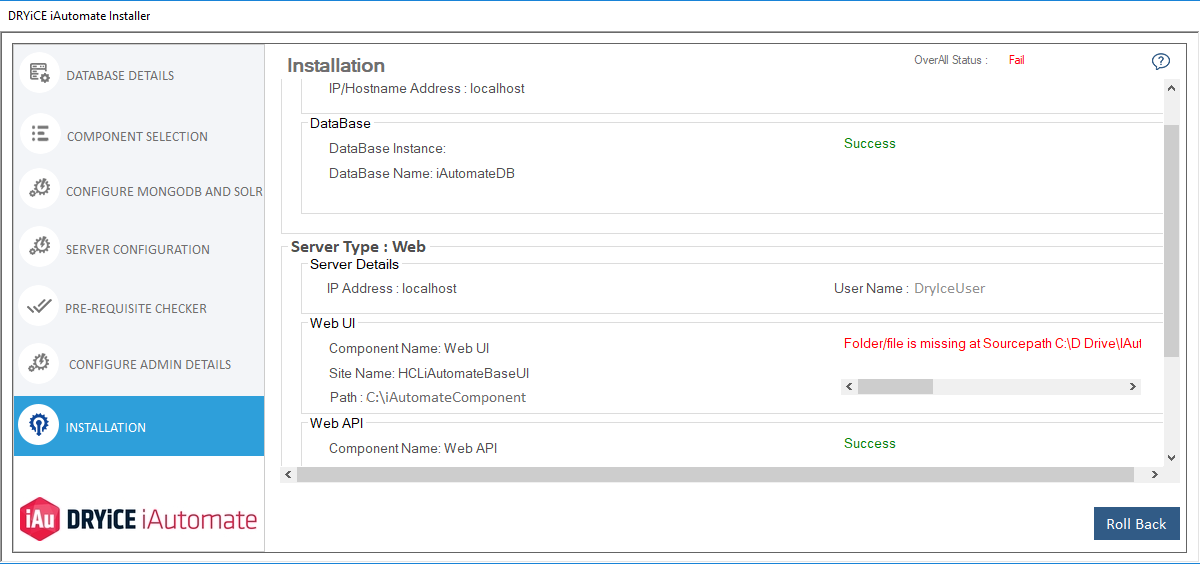Select the Server Configuration step
The image size is (1200, 564).
point(138,249)
